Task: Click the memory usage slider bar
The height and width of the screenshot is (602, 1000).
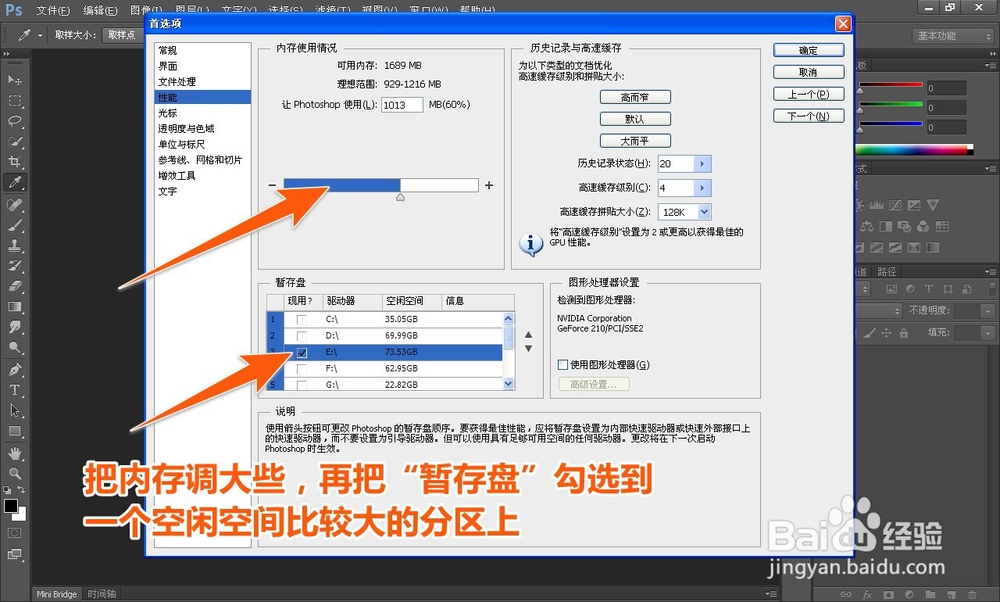Action: click(381, 186)
